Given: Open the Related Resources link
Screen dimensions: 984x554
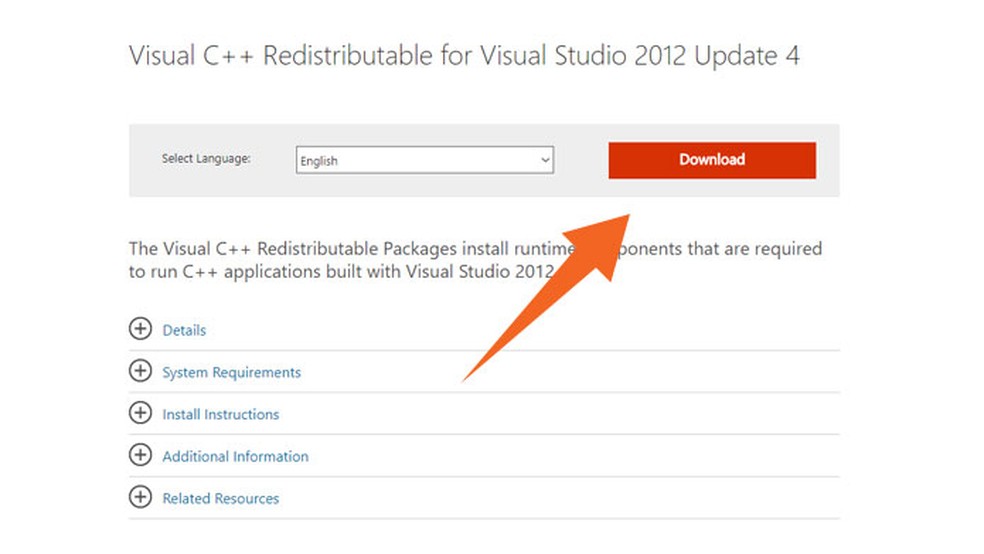Looking at the screenshot, I should (220, 498).
